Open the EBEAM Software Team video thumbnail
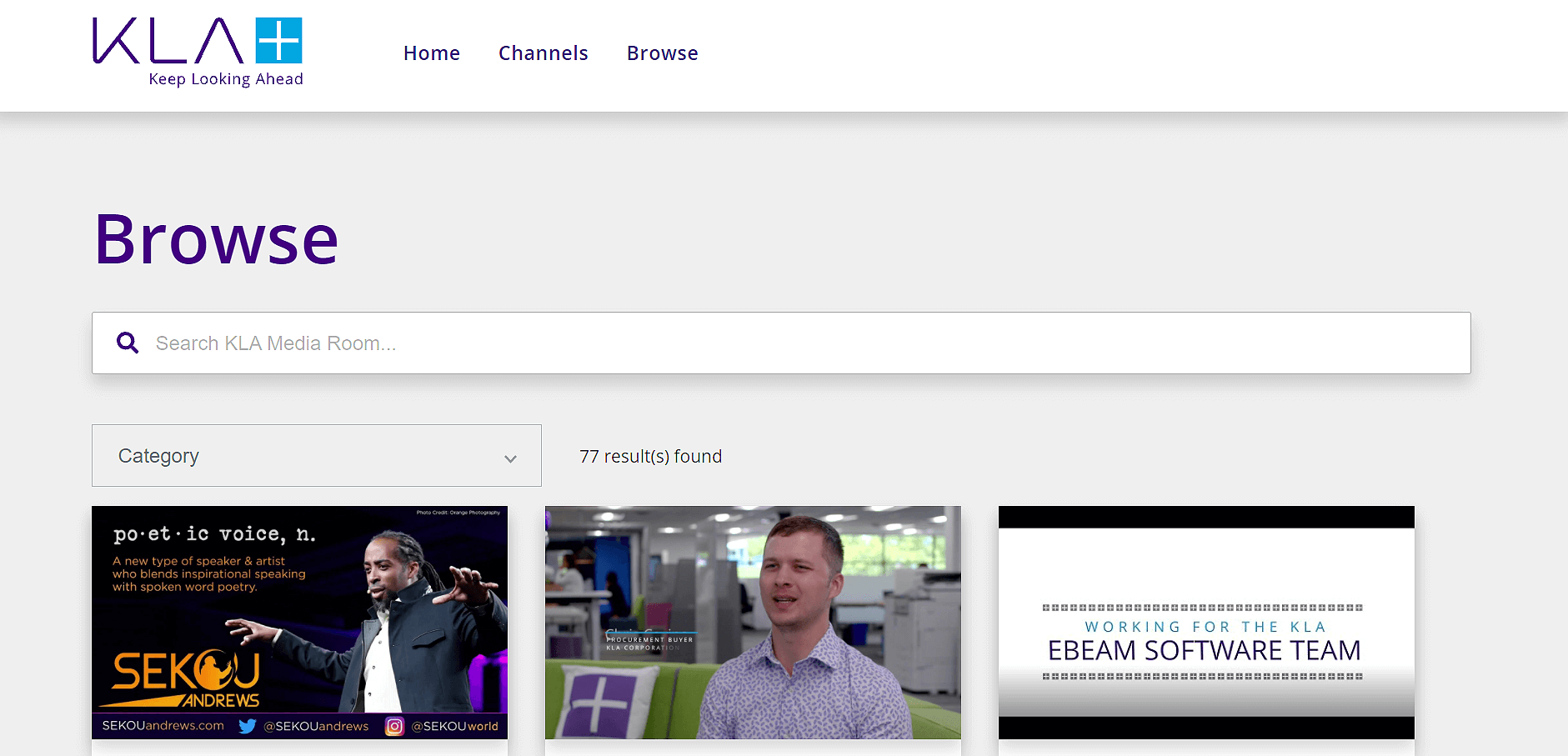 (x=1206, y=623)
